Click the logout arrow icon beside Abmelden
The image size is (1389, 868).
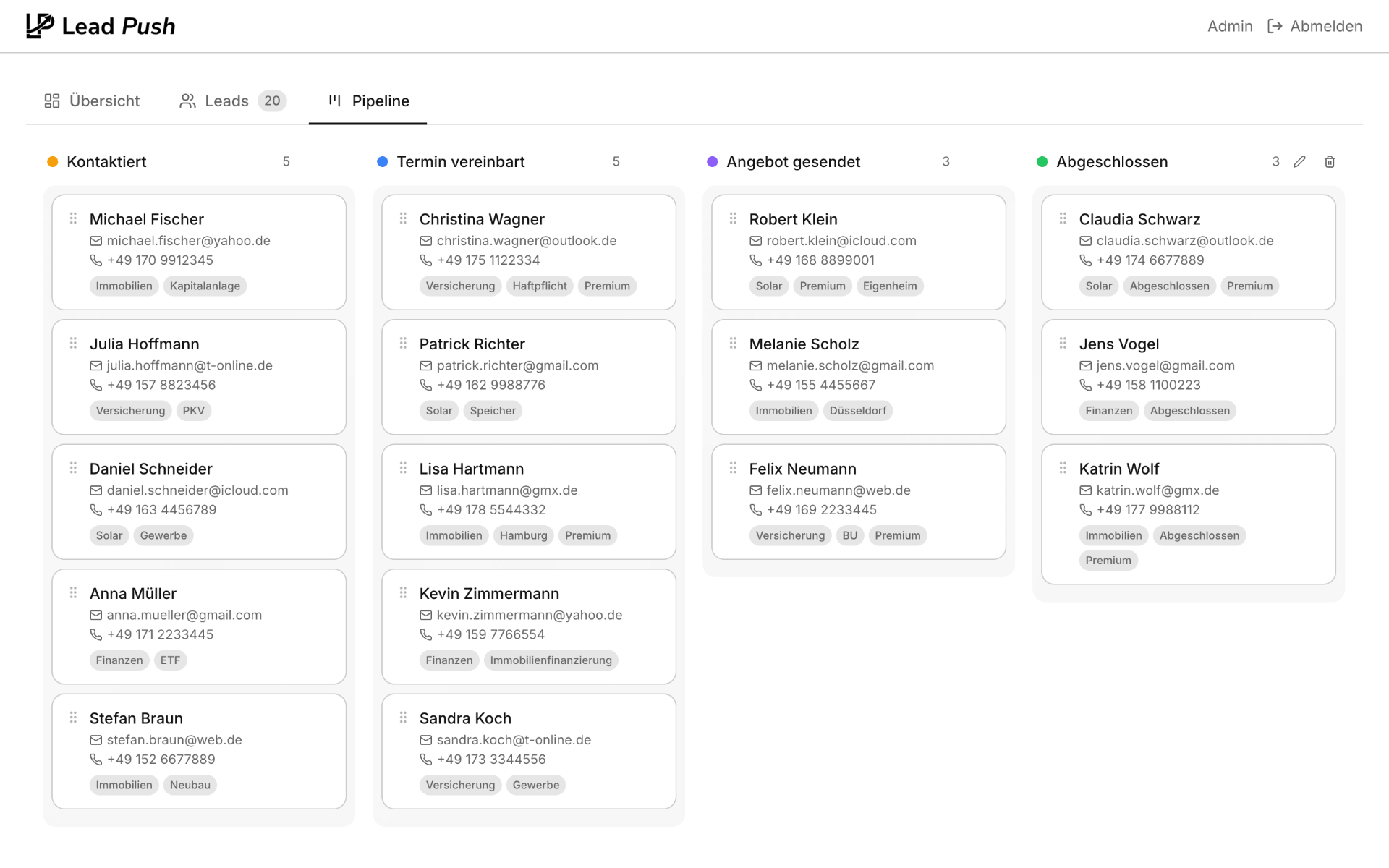pyautogui.click(x=1275, y=26)
